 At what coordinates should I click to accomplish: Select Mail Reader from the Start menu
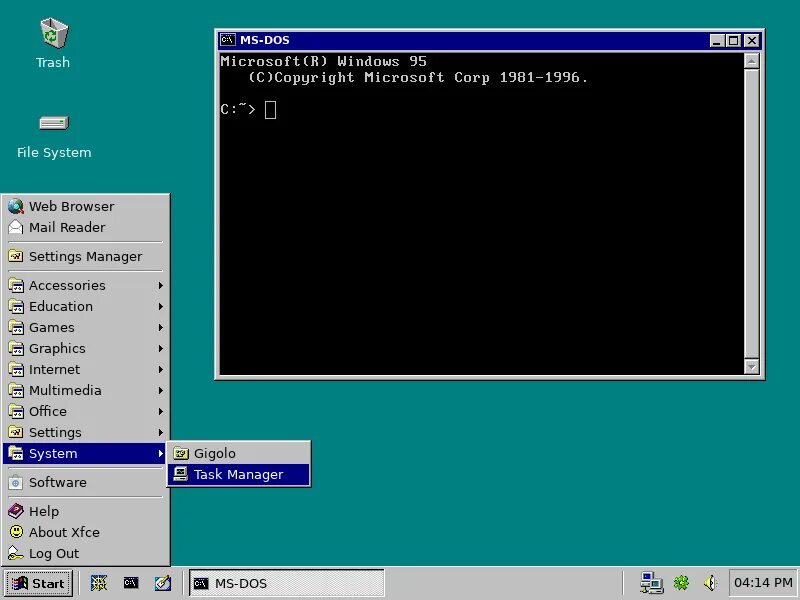pyautogui.click(x=85, y=227)
